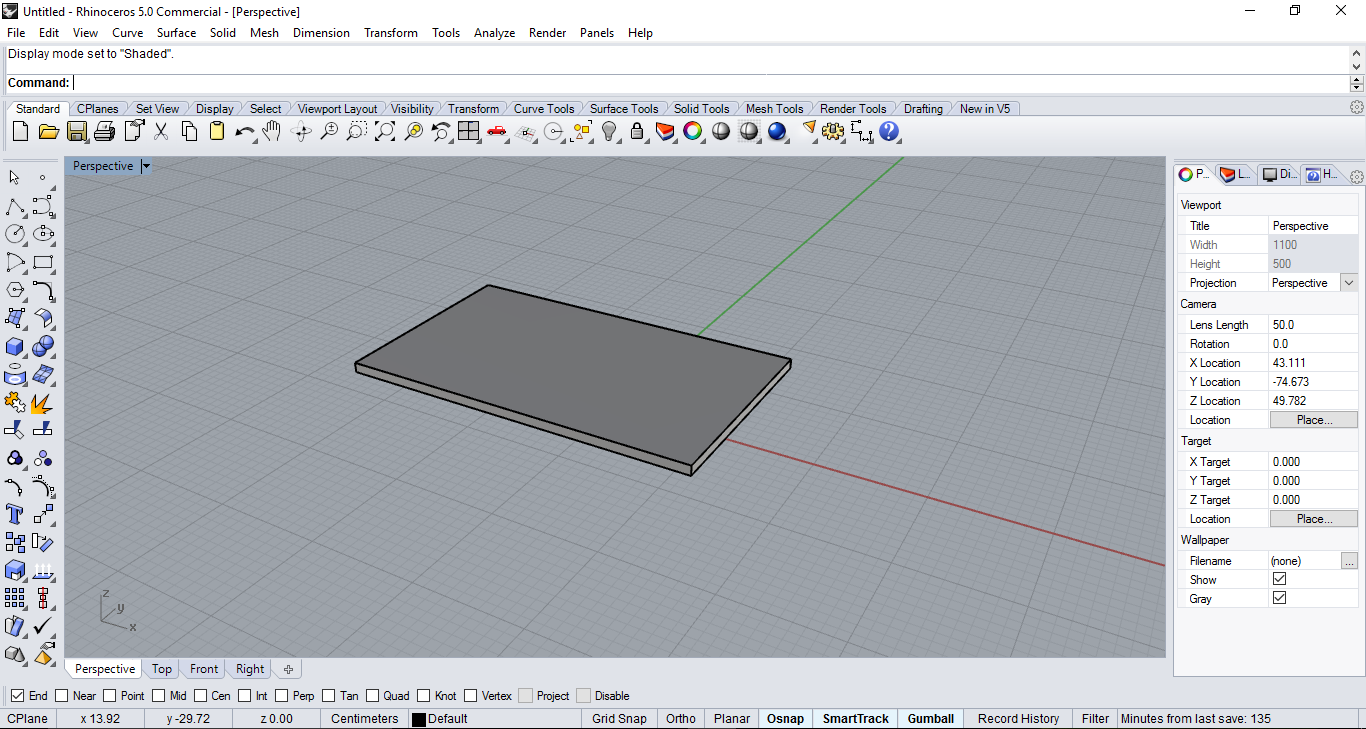Uncheck the End object snap
The height and width of the screenshot is (729, 1366).
[x=17, y=696]
